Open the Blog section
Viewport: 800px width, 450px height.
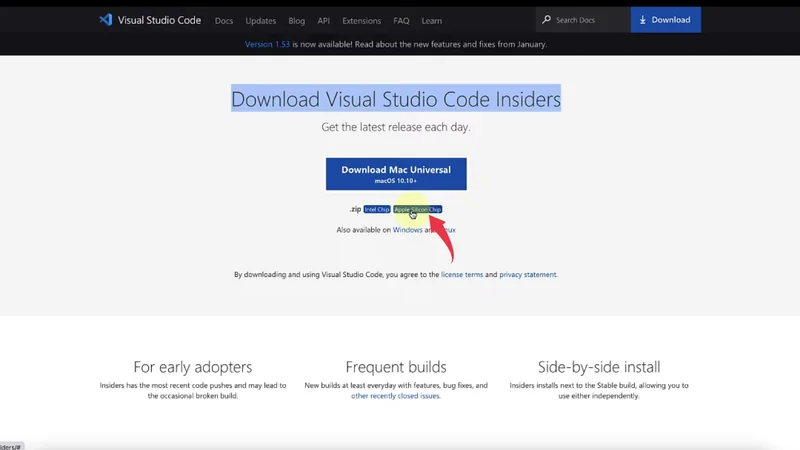click(296, 20)
